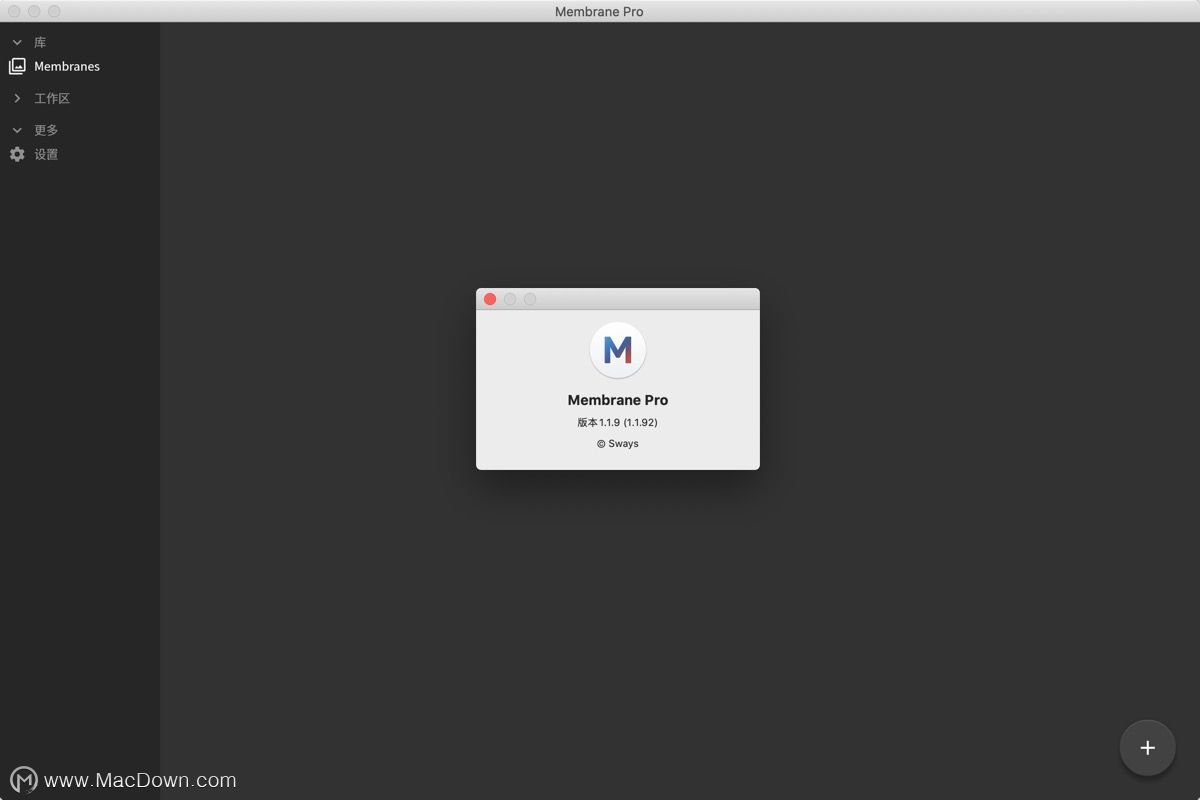Click the Membranes library icon in sidebar
Image resolution: width=1200 pixels, height=800 pixels.
(17, 66)
